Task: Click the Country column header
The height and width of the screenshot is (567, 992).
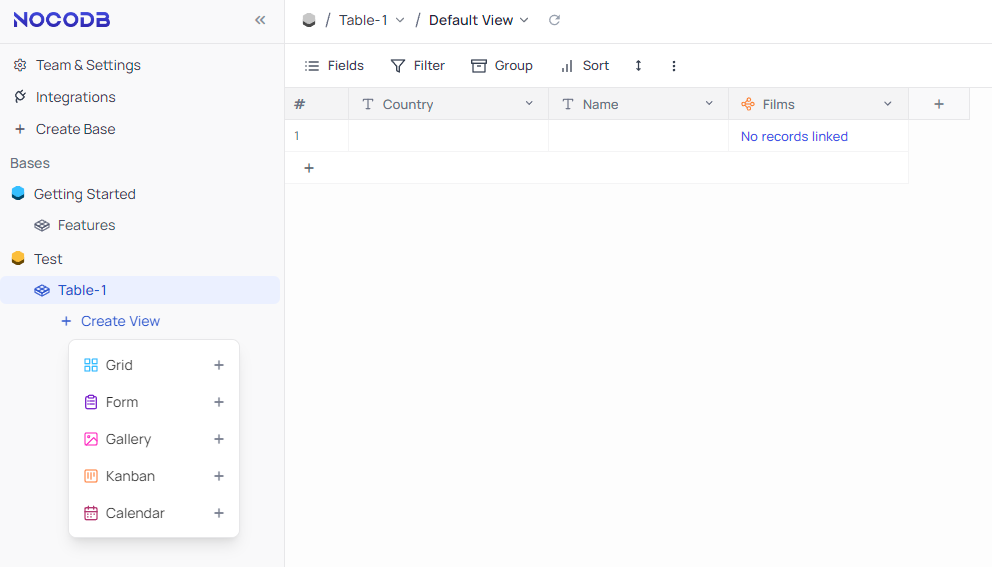Action: pyautogui.click(x=449, y=104)
